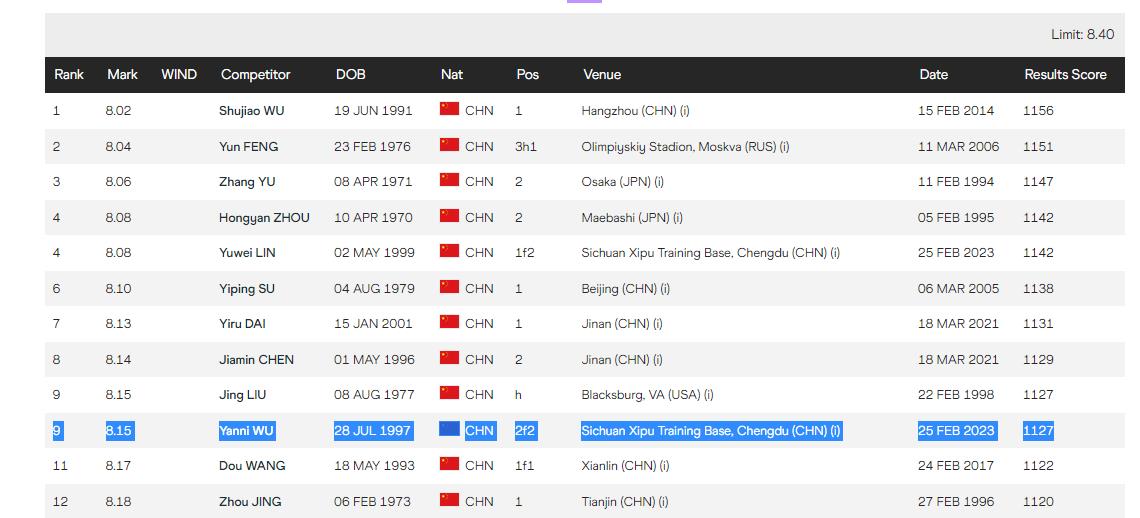1140x518 pixels.
Task: Select the Yiru DAI competitor name
Action: pyautogui.click(x=243, y=324)
